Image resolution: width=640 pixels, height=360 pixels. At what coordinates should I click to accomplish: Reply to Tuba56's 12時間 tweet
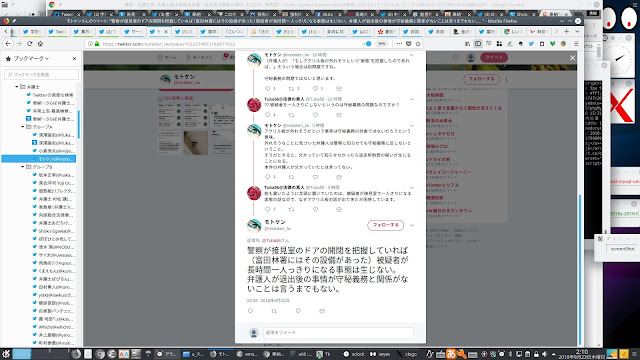[268, 115]
